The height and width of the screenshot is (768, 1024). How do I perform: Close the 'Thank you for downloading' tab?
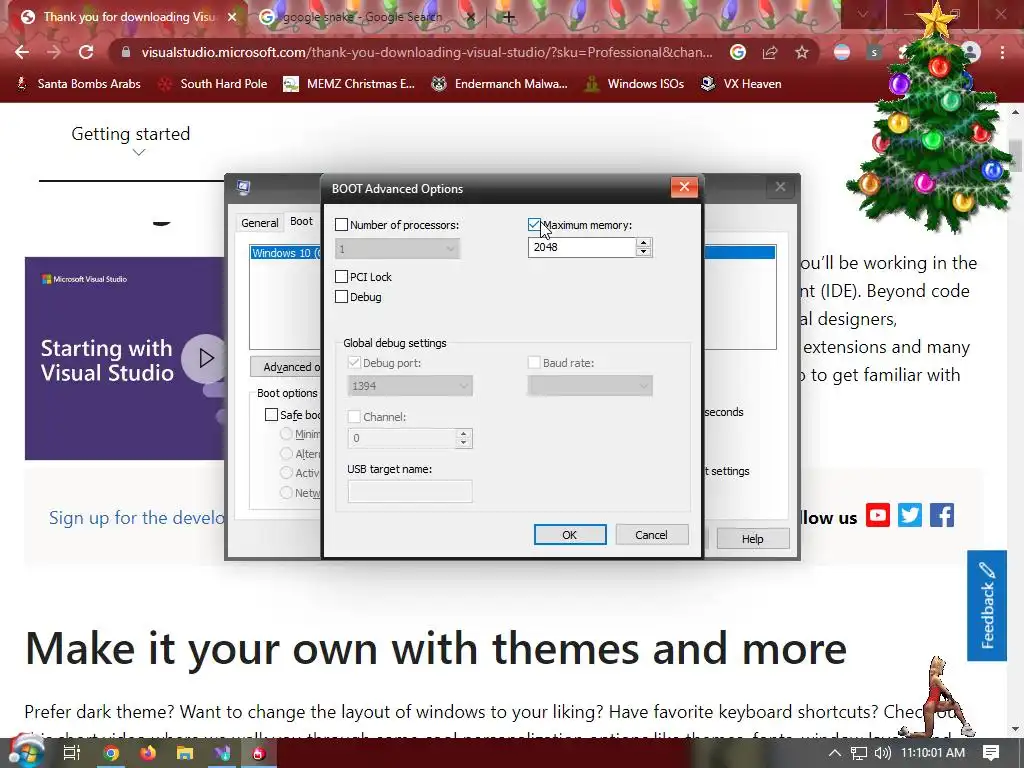click(232, 17)
